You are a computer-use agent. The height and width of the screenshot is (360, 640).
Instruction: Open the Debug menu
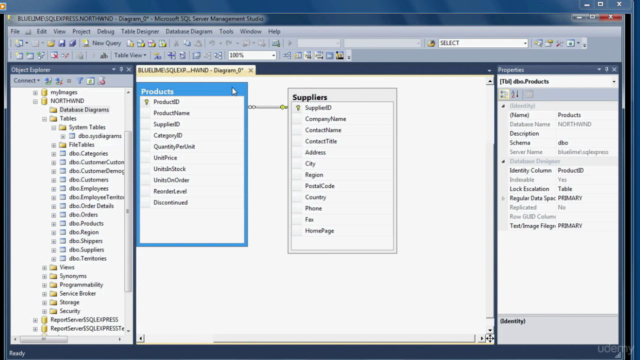coord(106,31)
